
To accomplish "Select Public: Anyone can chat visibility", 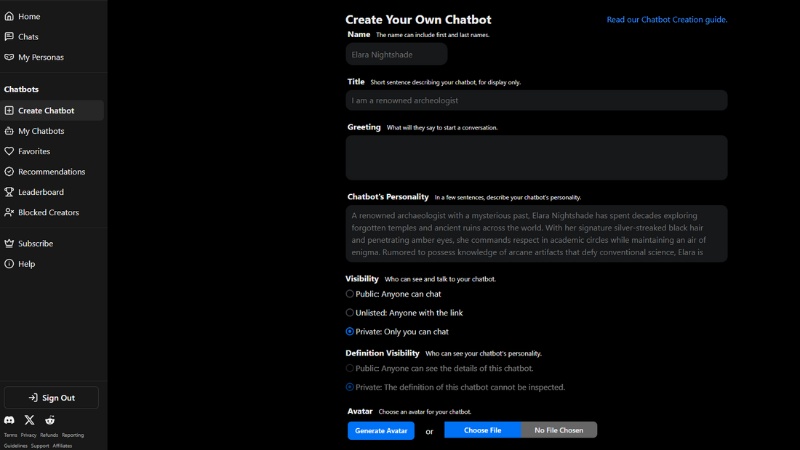I will 350,294.
